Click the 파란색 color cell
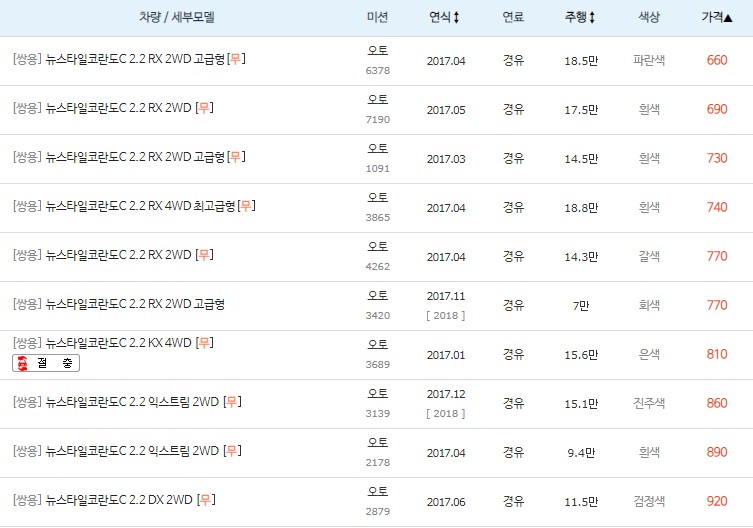This screenshot has width=753, height=528. 649,61
